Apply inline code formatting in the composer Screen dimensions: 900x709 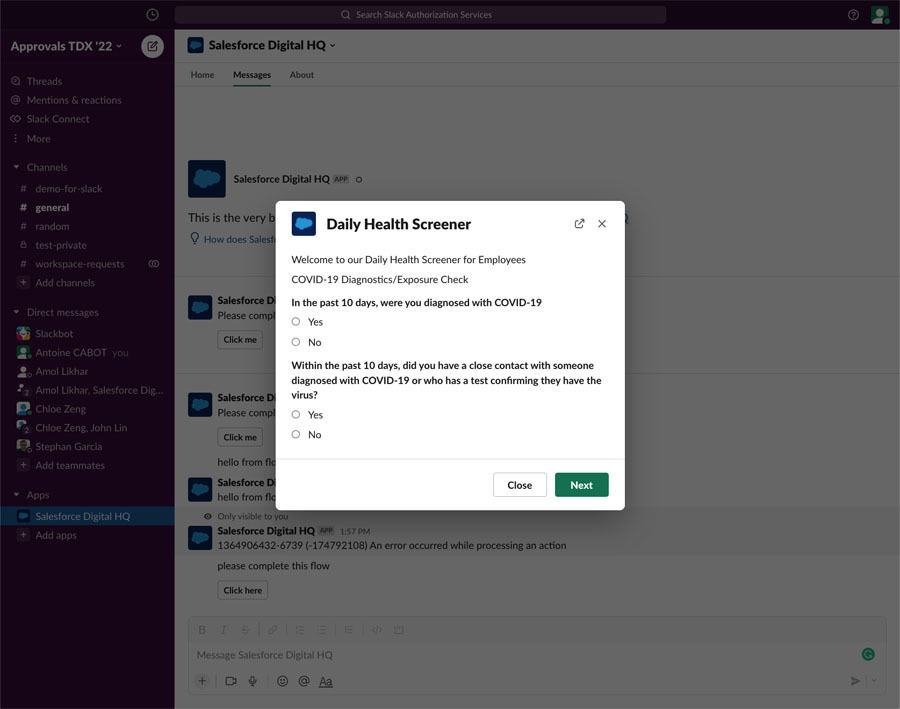(377, 630)
